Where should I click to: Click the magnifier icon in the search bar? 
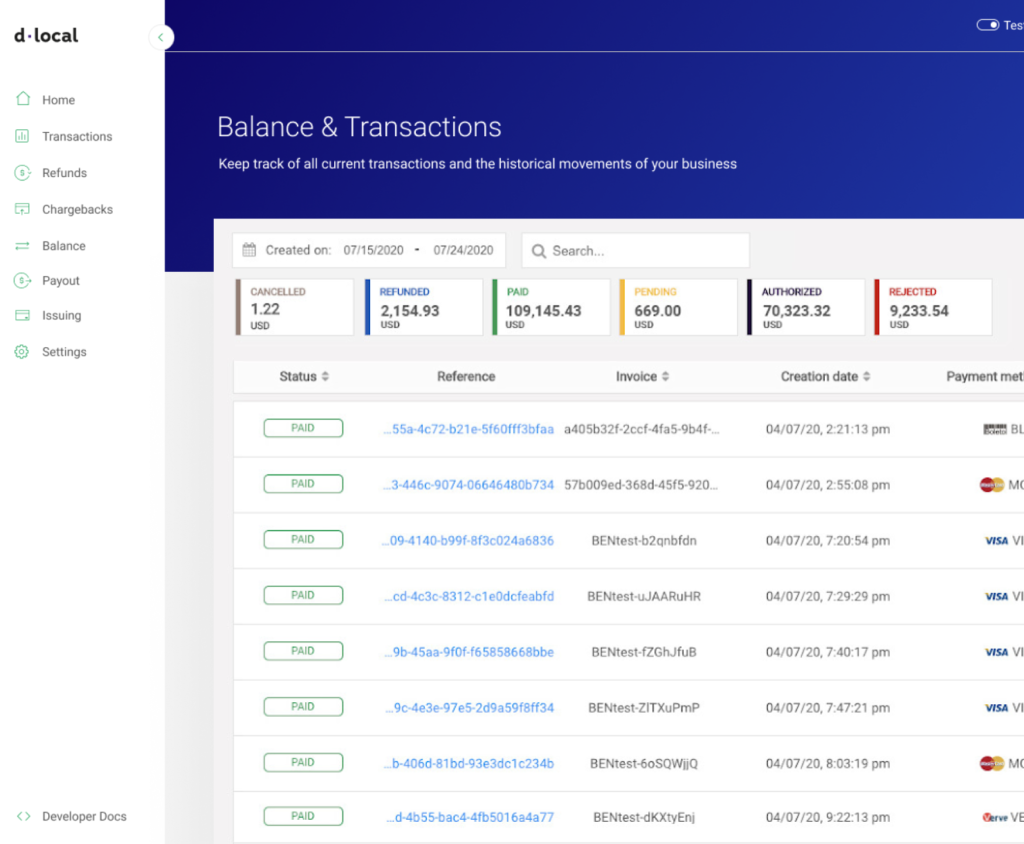coord(540,250)
